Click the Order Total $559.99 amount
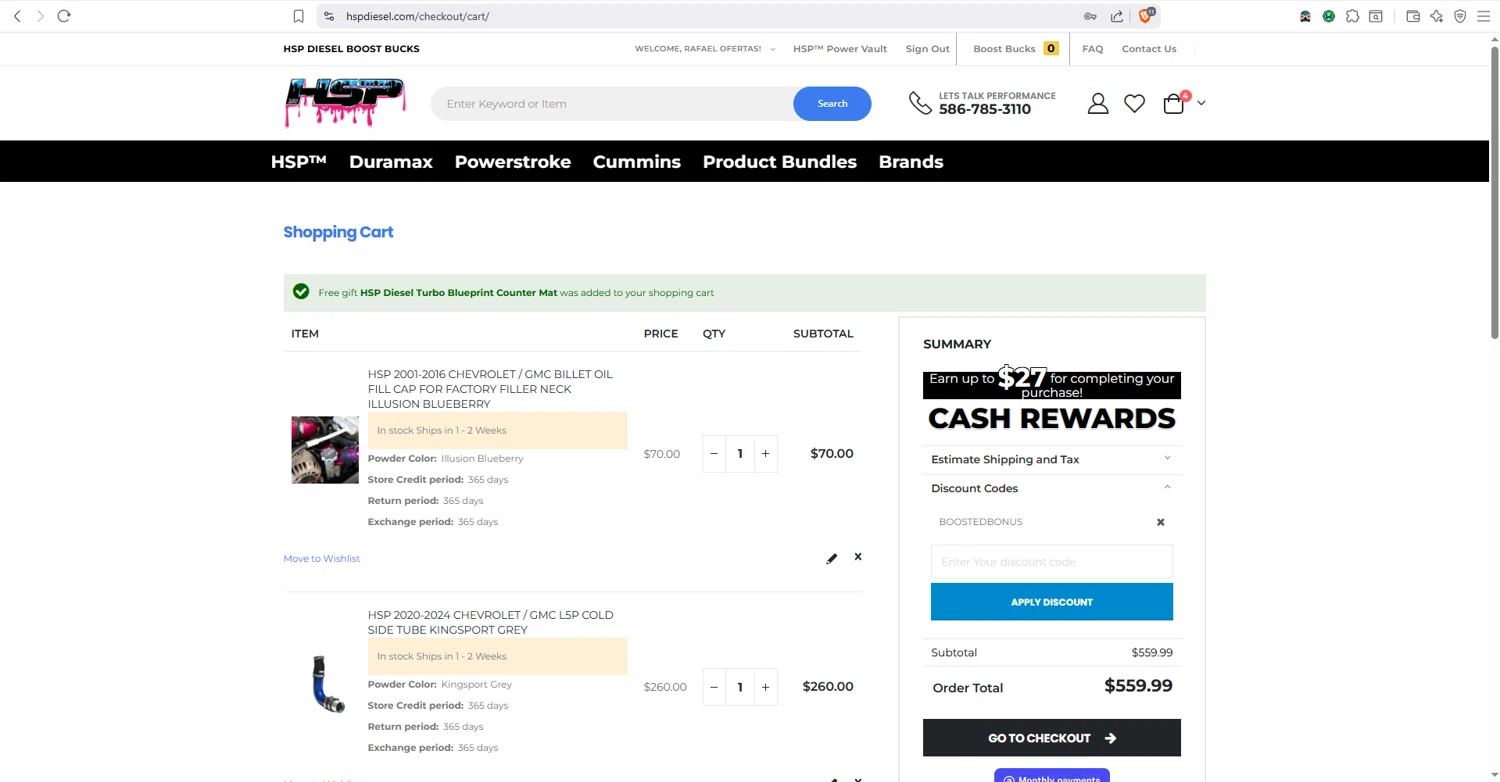This screenshot has width=1500, height=782. [1139, 686]
